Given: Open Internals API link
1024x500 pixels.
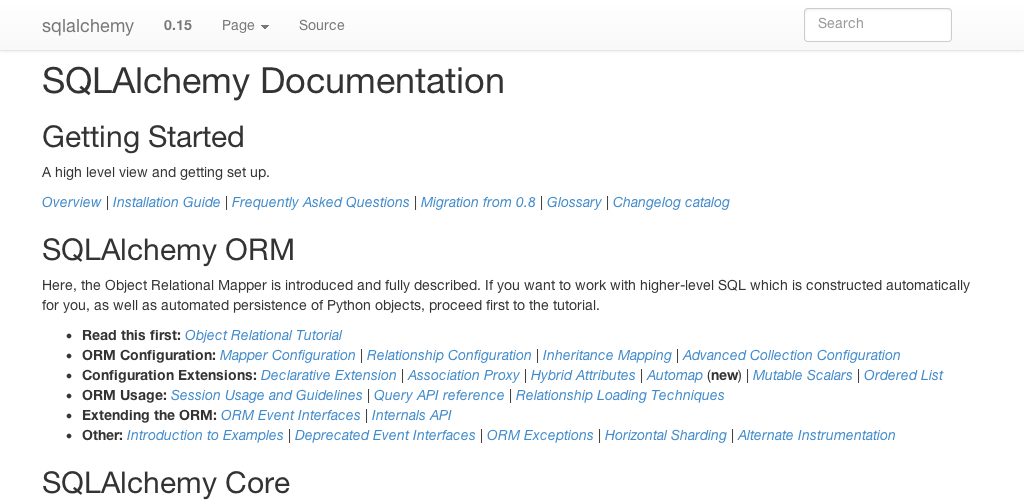Looking at the screenshot, I should point(411,416).
